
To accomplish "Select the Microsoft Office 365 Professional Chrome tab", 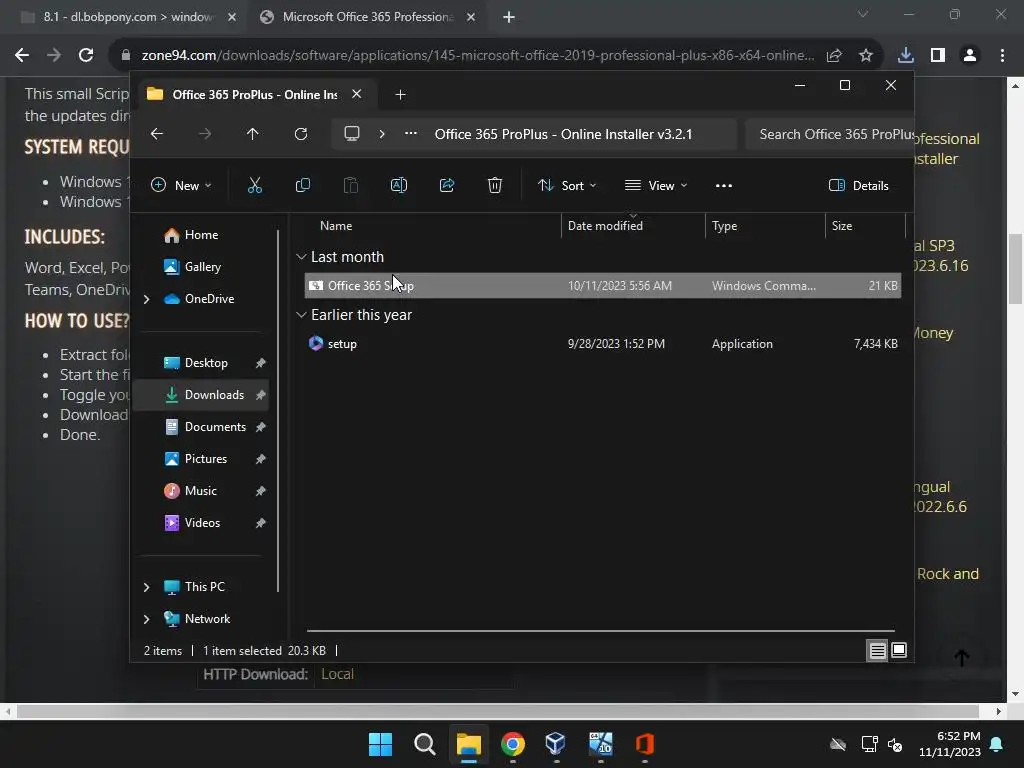I will click(368, 17).
